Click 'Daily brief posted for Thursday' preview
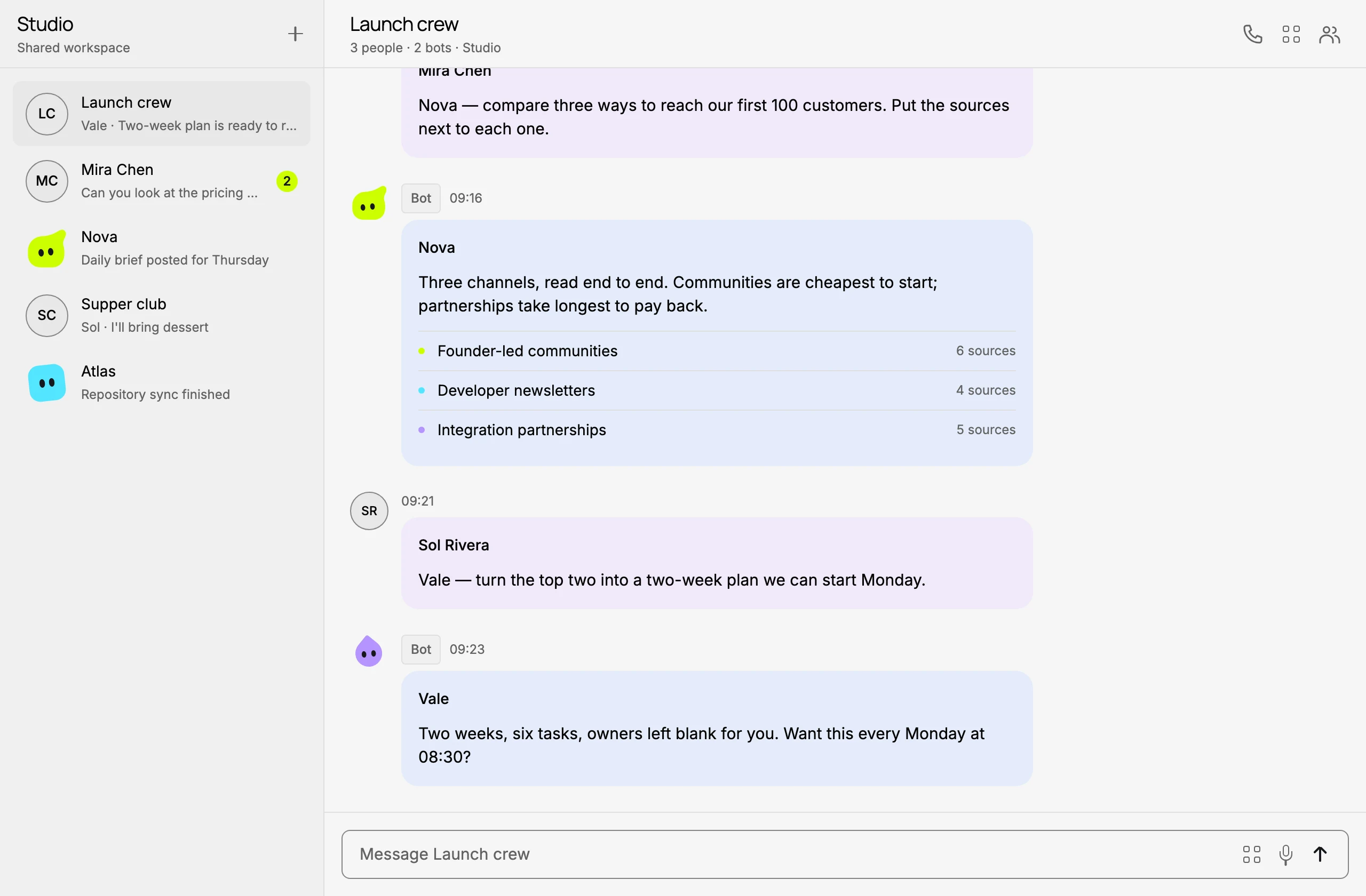1366x896 pixels. pyautogui.click(x=175, y=260)
